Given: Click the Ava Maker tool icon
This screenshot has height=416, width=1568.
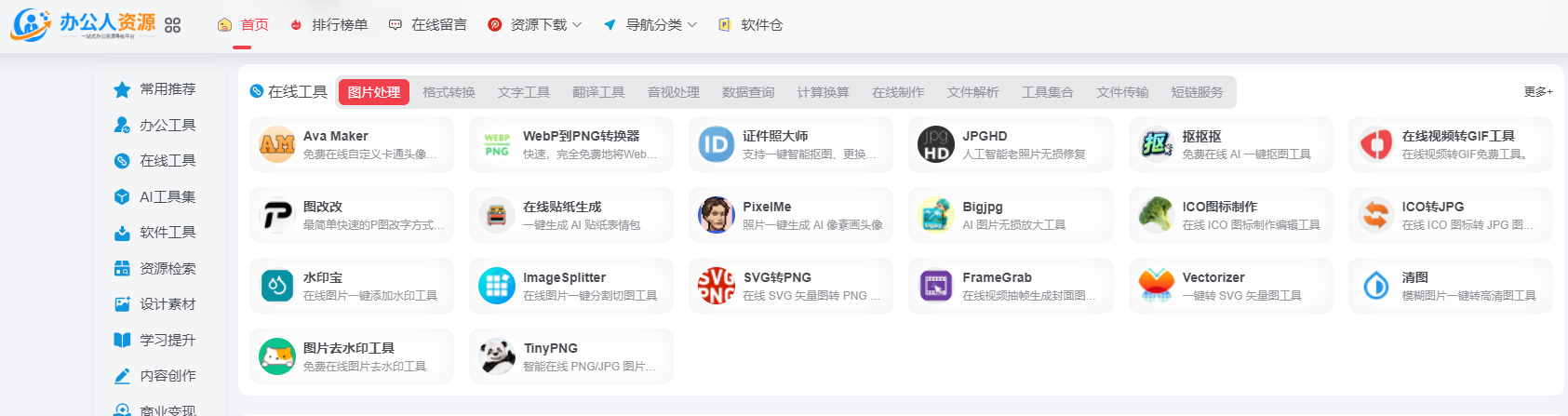Looking at the screenshot, I should click(277, 144).
